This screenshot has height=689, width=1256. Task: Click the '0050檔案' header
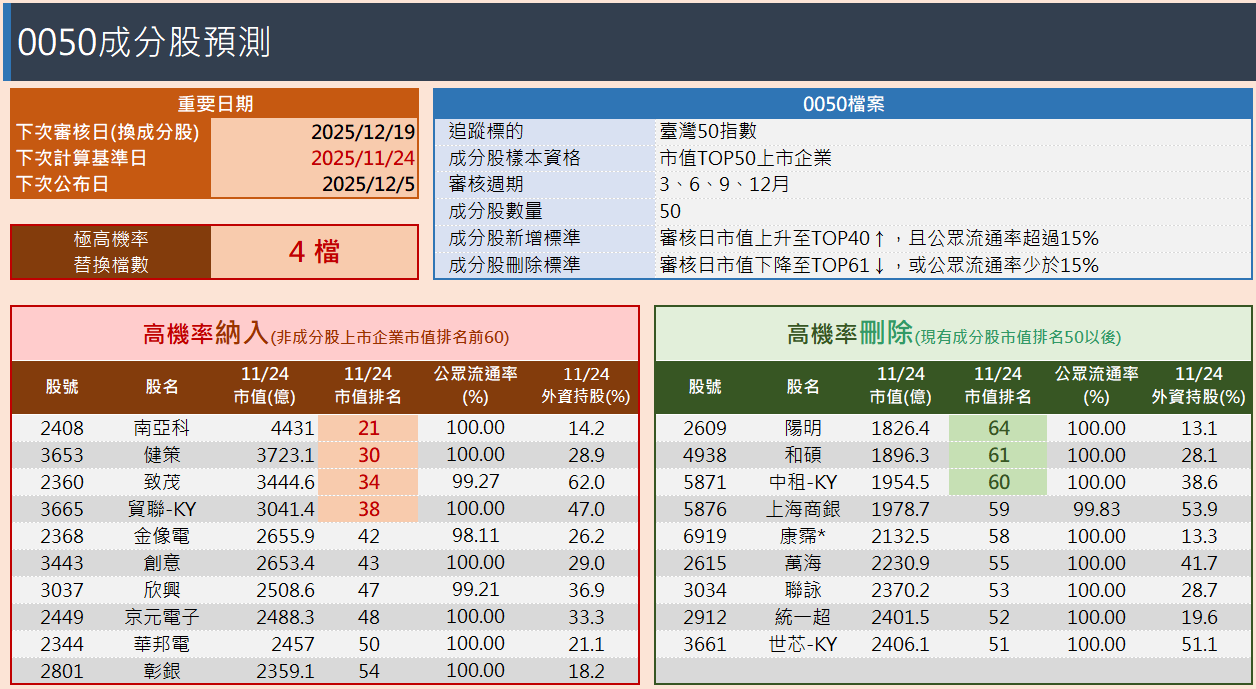point(843,104)
